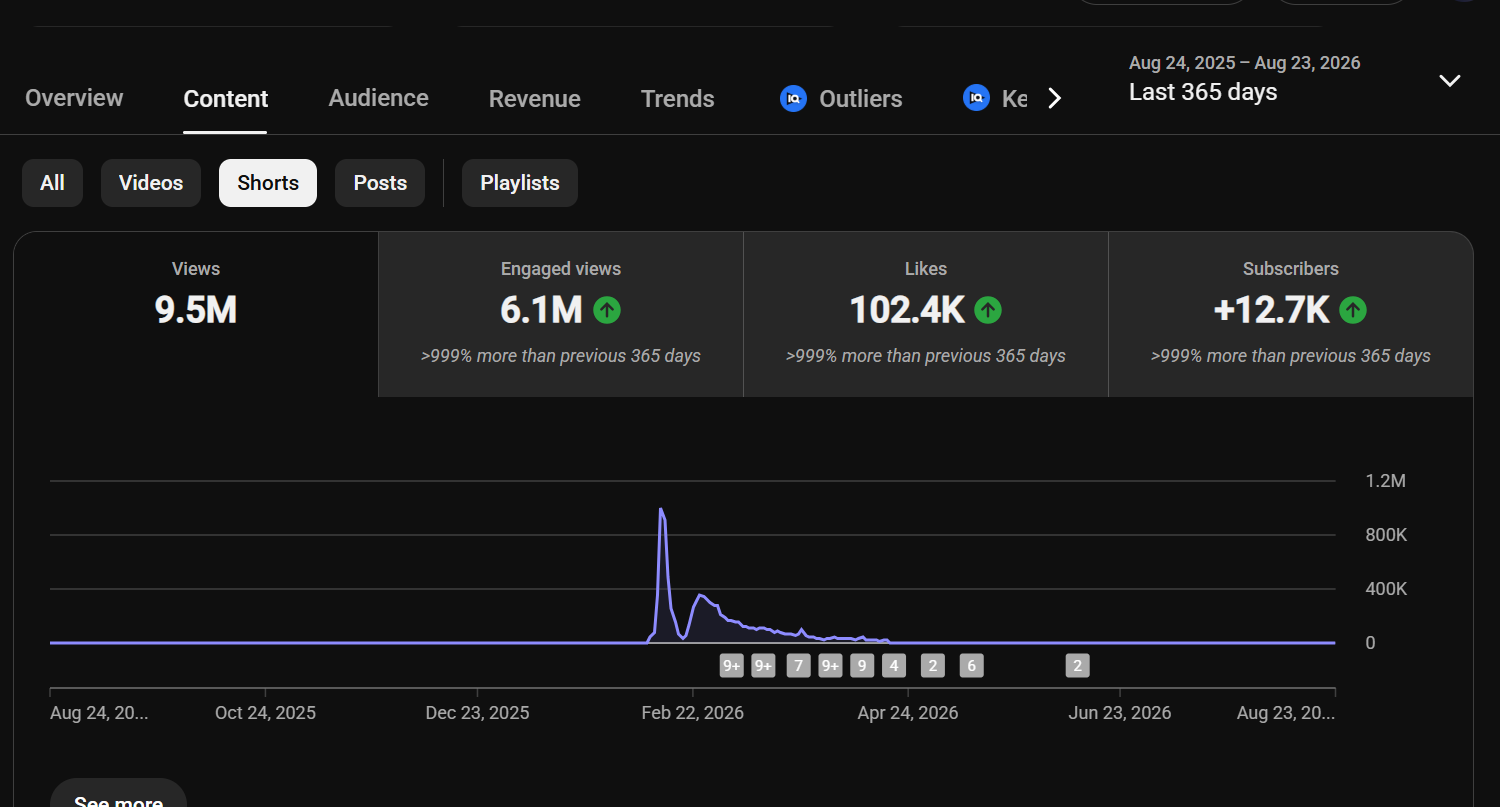Click the green up arrow beside Likes 102.4K
The width and height of the screenshot is (1500, 807).
pos(988,310)
